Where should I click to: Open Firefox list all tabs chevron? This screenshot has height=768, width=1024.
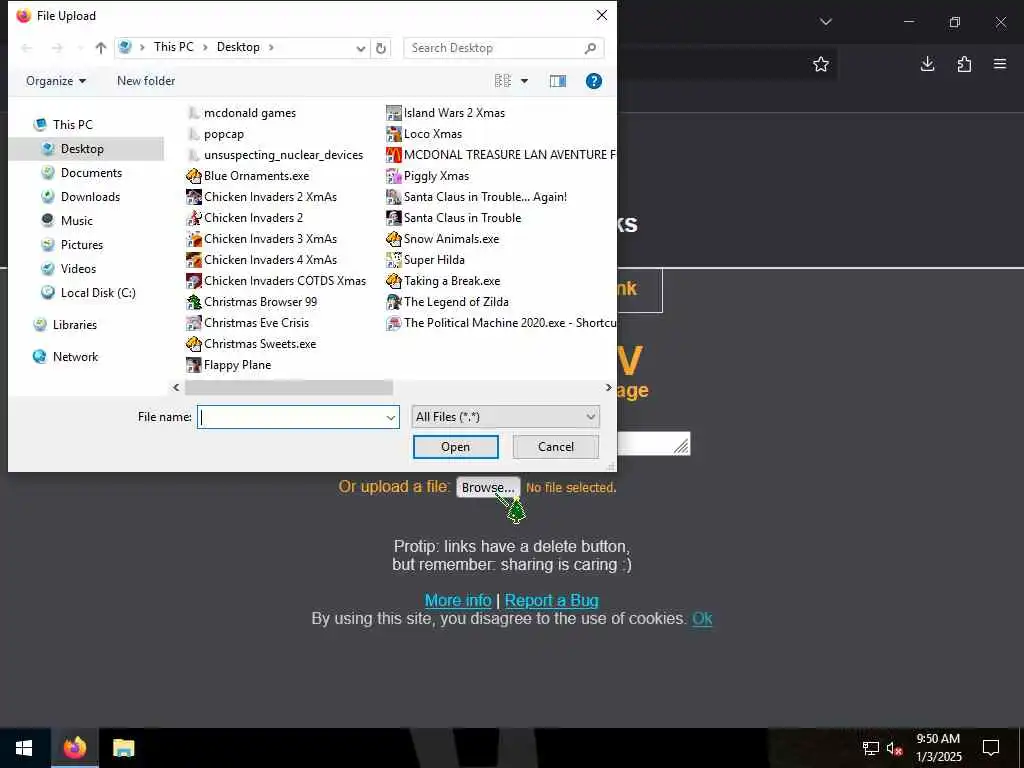[825, 22]
